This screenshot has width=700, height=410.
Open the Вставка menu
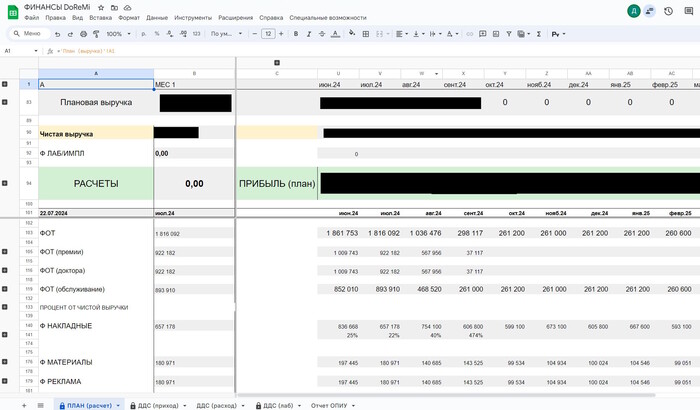pos(100,18)
